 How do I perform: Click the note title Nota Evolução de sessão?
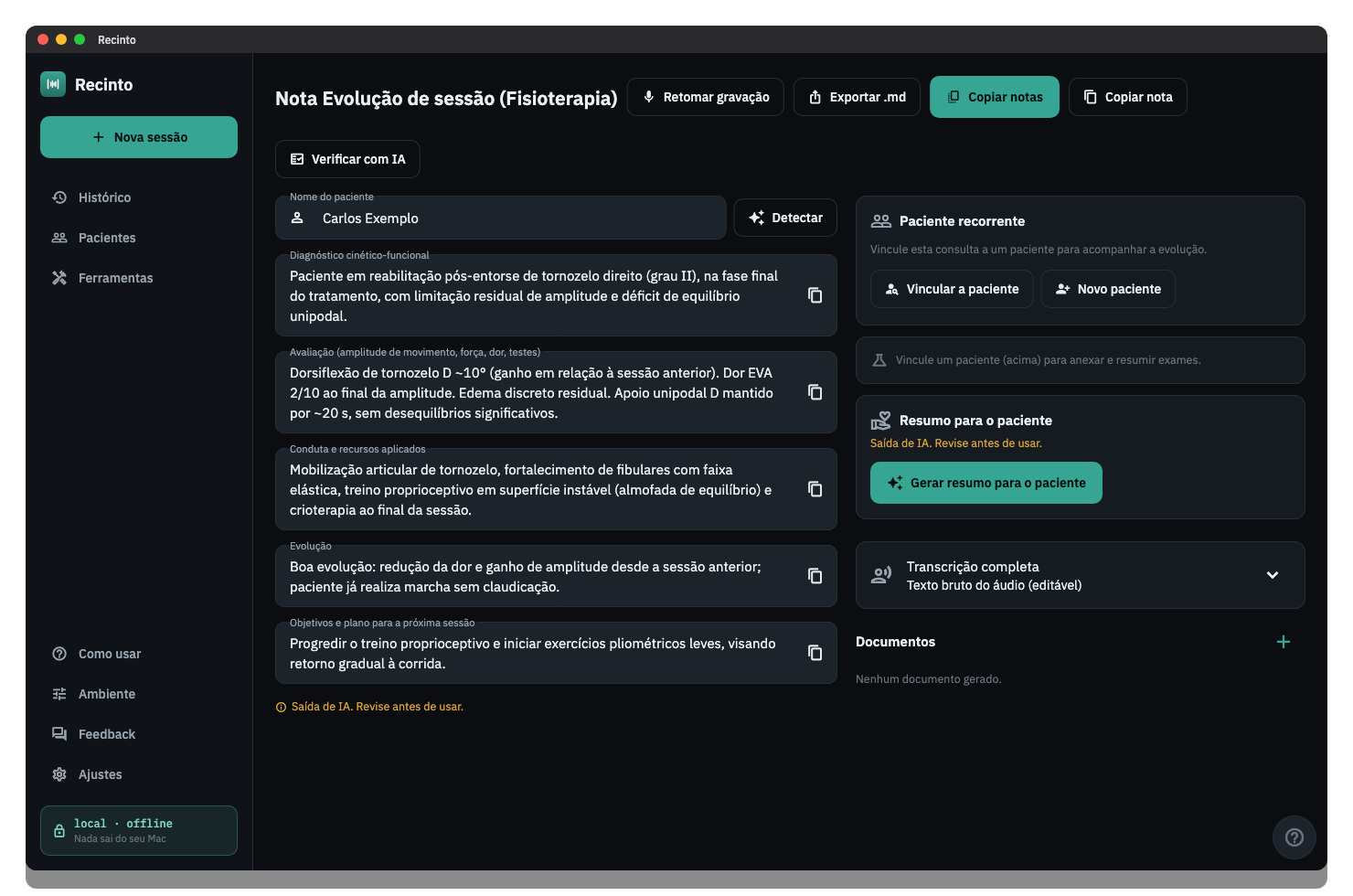(x=446, y=98)
